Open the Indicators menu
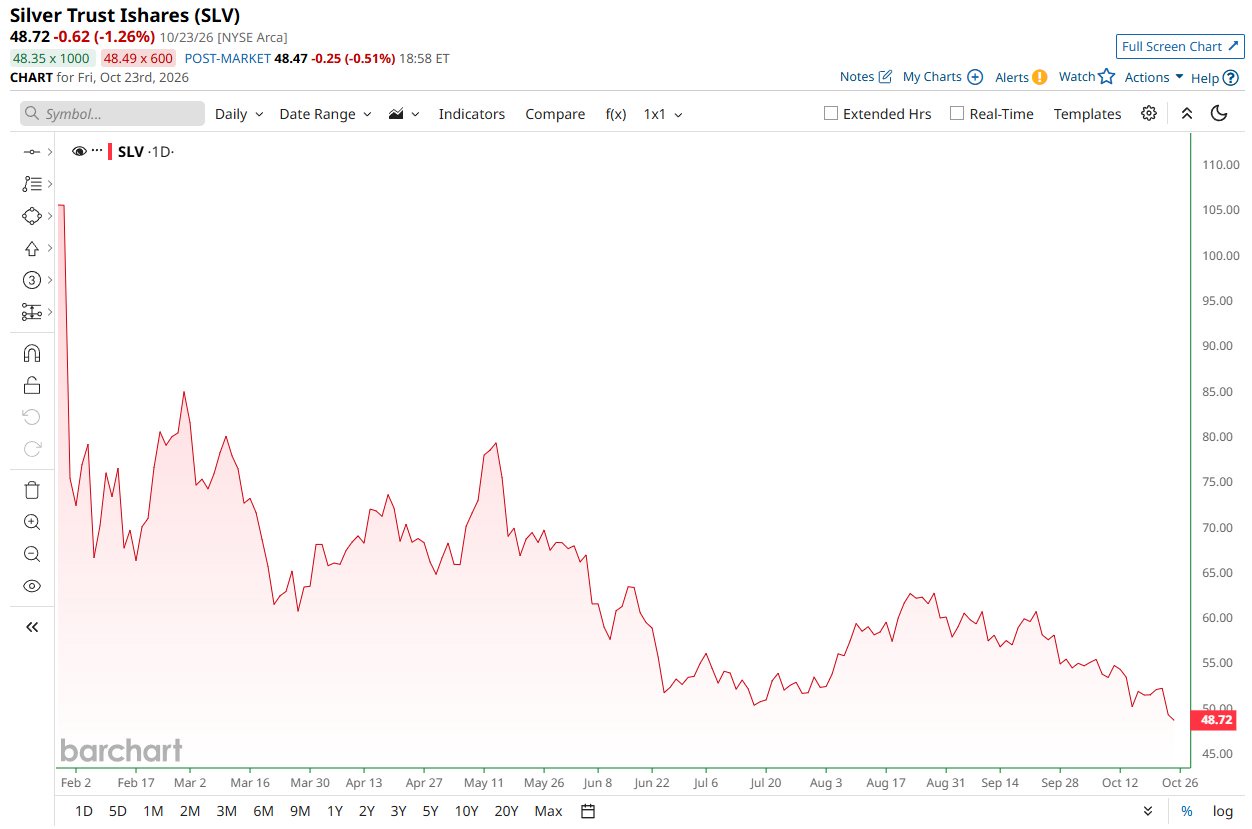 (x=472, y=114)
